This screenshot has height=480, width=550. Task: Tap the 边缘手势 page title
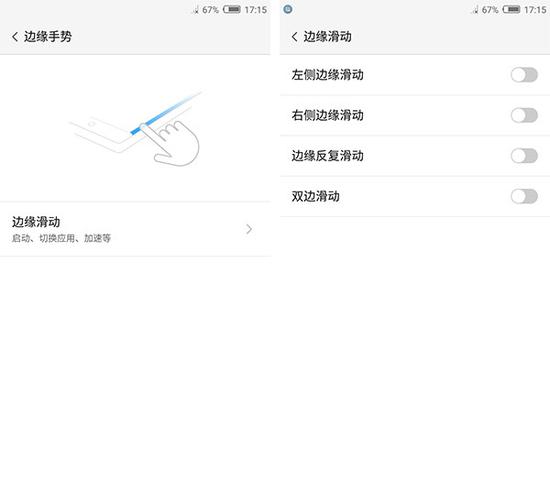(x=48, y=36)
